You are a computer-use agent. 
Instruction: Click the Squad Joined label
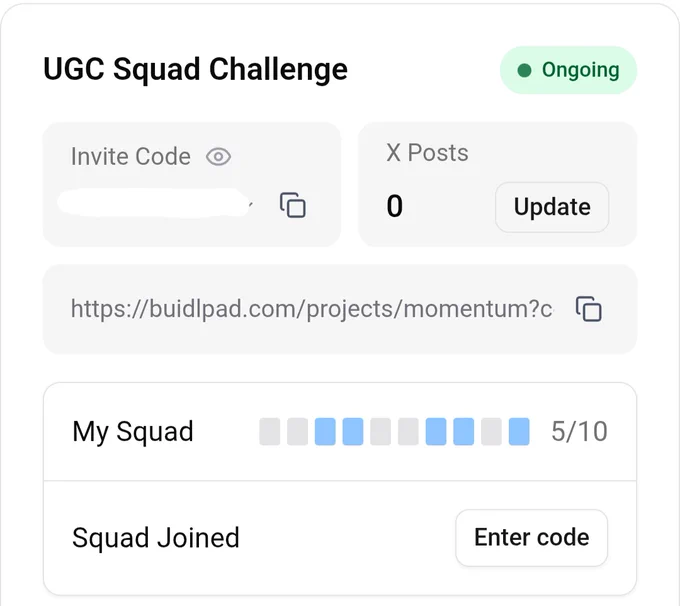[x=156, y=538]
